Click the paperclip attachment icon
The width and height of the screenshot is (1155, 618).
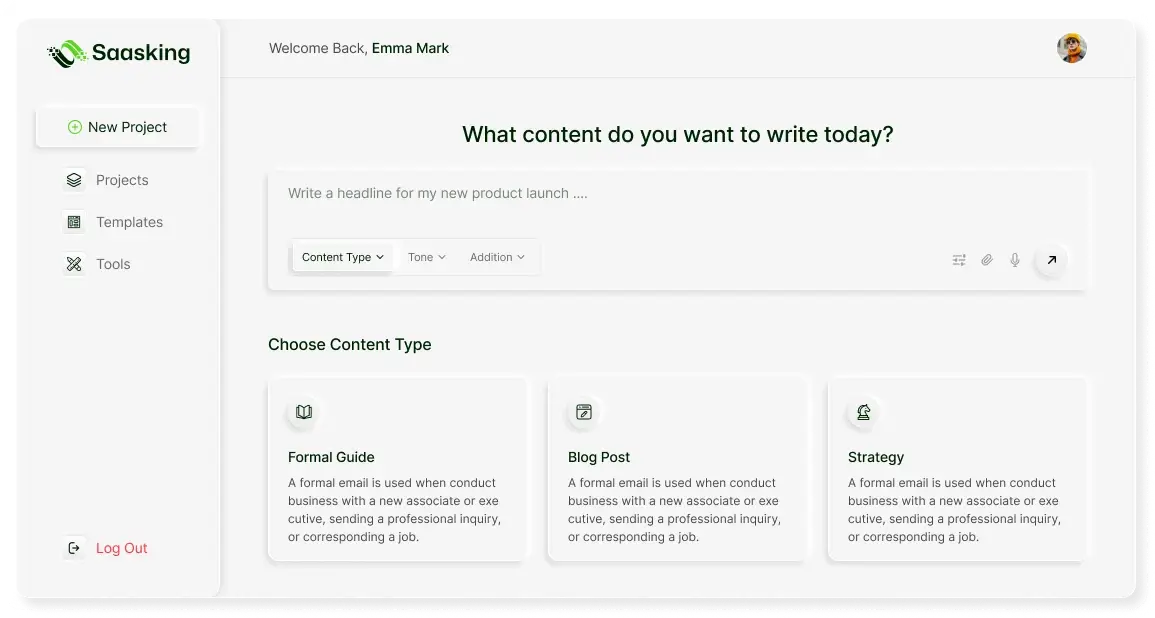tap(986, 260)
